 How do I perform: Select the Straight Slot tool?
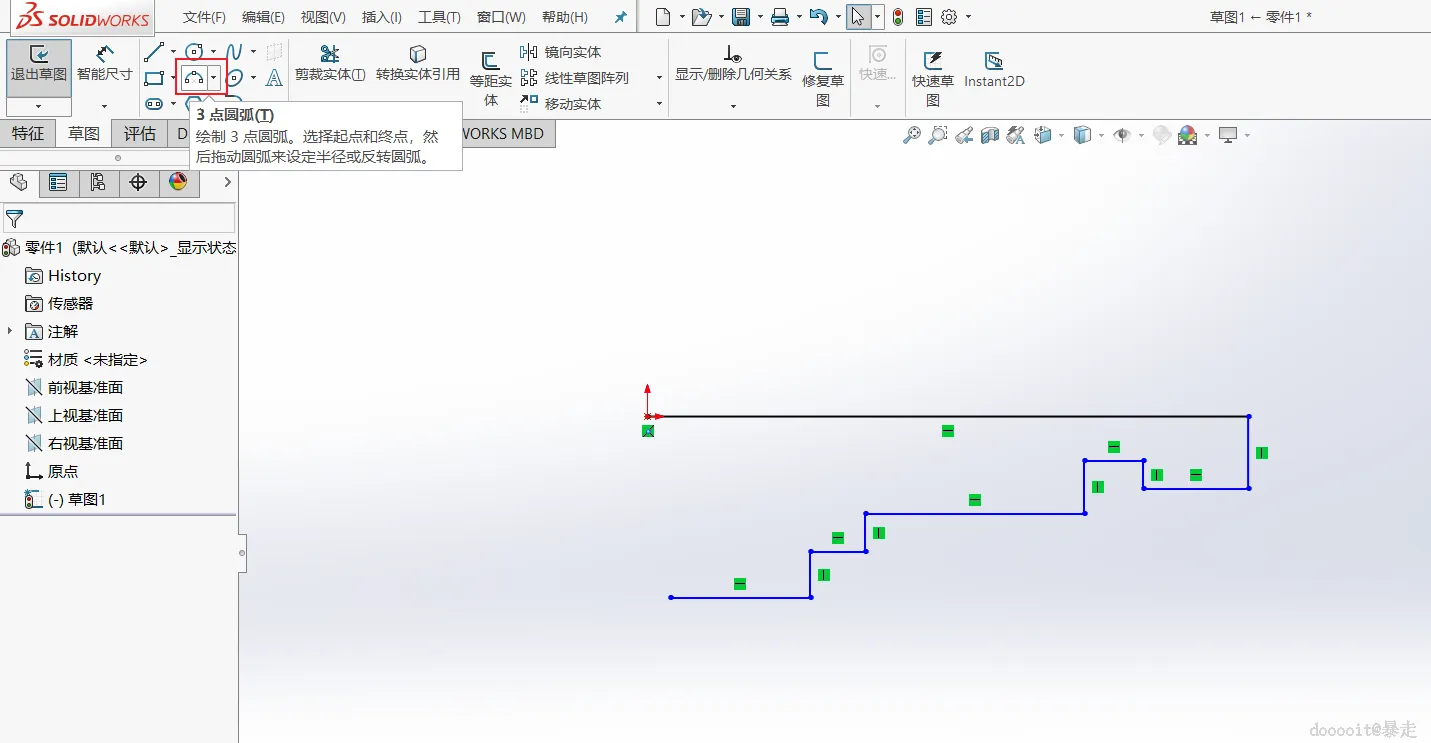(153, 103)
